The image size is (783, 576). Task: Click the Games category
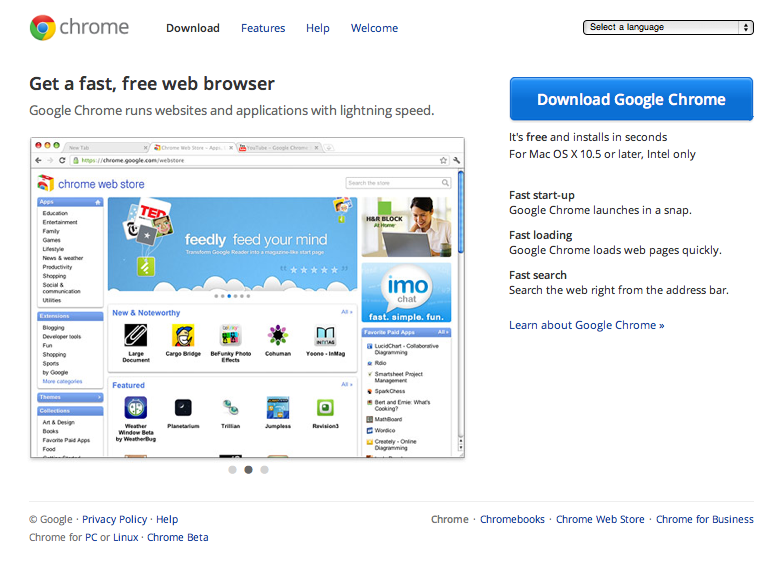point(51,240)
